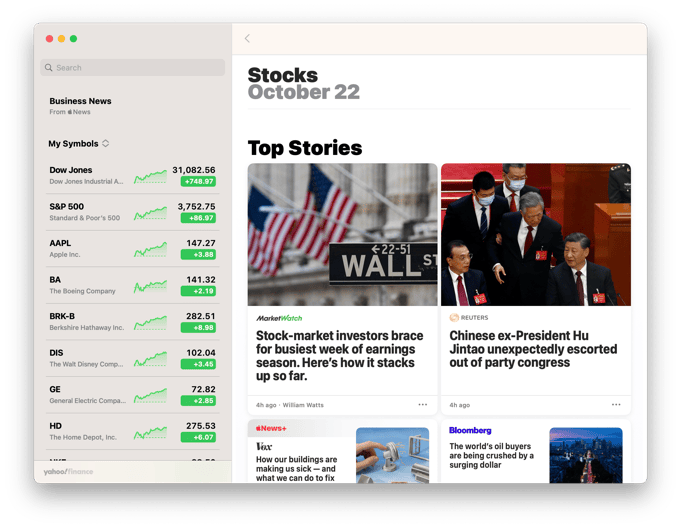Click the search magnifier icon
This screenshot has width=681, height=528.
click(x=49, y=68)
